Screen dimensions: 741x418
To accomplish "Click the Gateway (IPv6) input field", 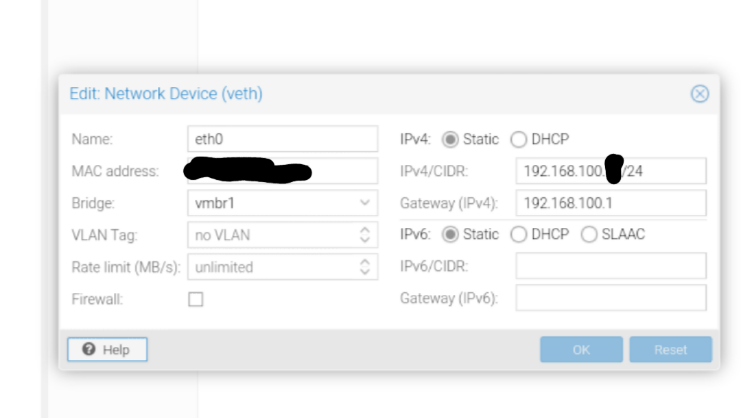I will pyautogui.click(x=611, y=299).
